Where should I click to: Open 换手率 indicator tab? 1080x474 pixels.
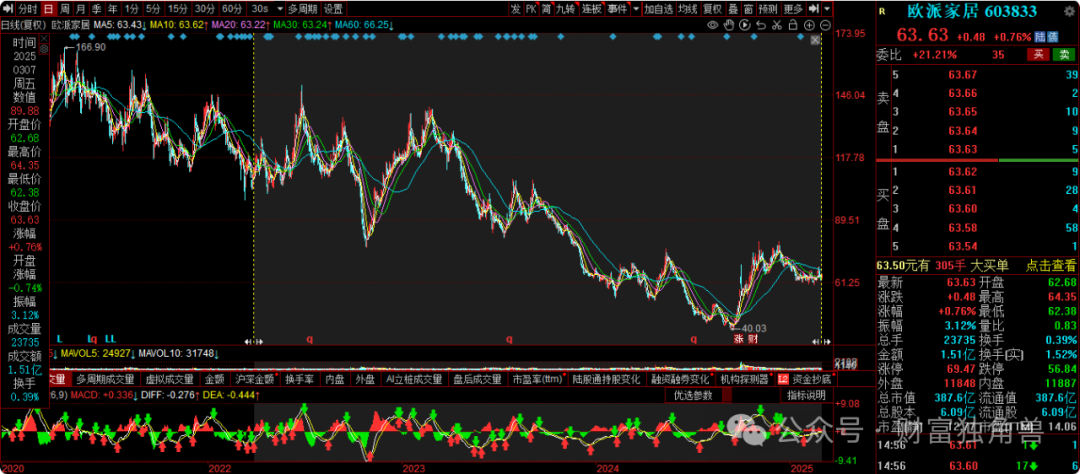[299, 379]
